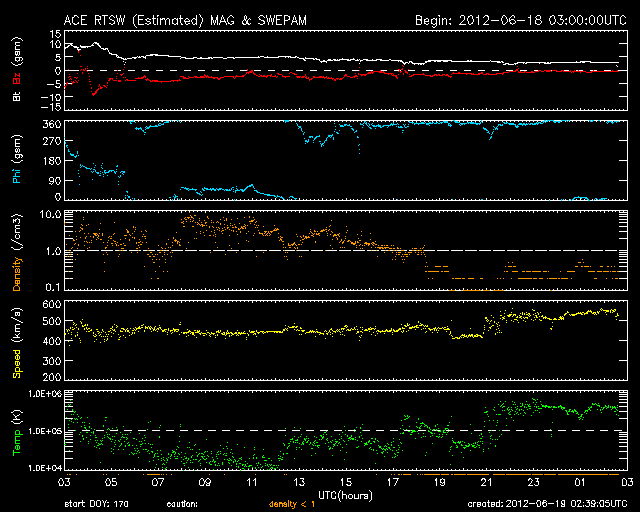Image resolution: width=640 pixels, height=512 pixels.
Task: Click the 600 tick on the Speed axis
Action: [52, 305]
